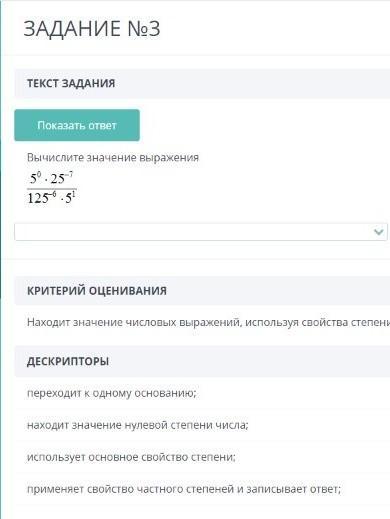Click the text Вычислите значение выражения

[113, 157]
